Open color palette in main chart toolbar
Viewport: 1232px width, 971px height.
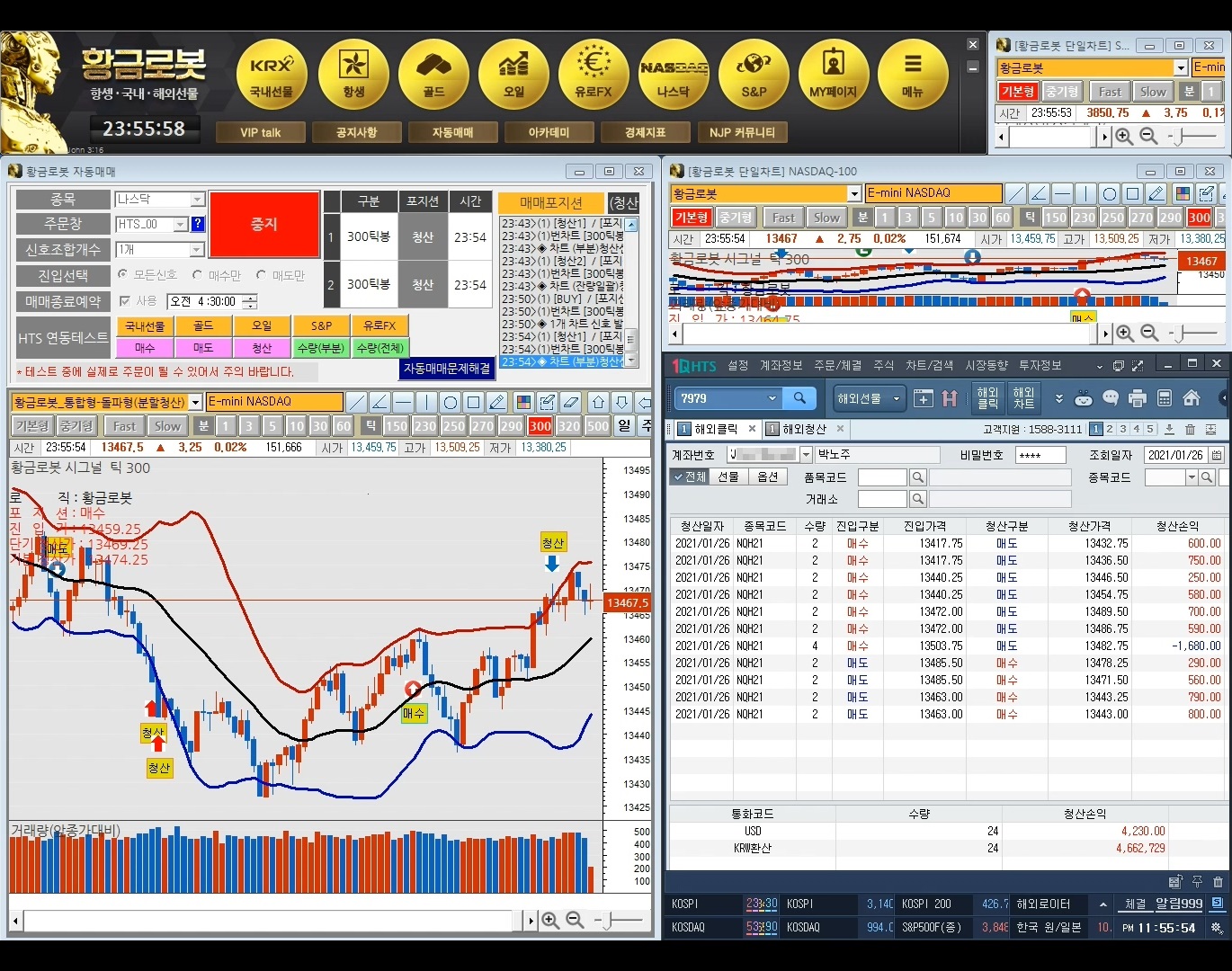click(x=522, y=402)
